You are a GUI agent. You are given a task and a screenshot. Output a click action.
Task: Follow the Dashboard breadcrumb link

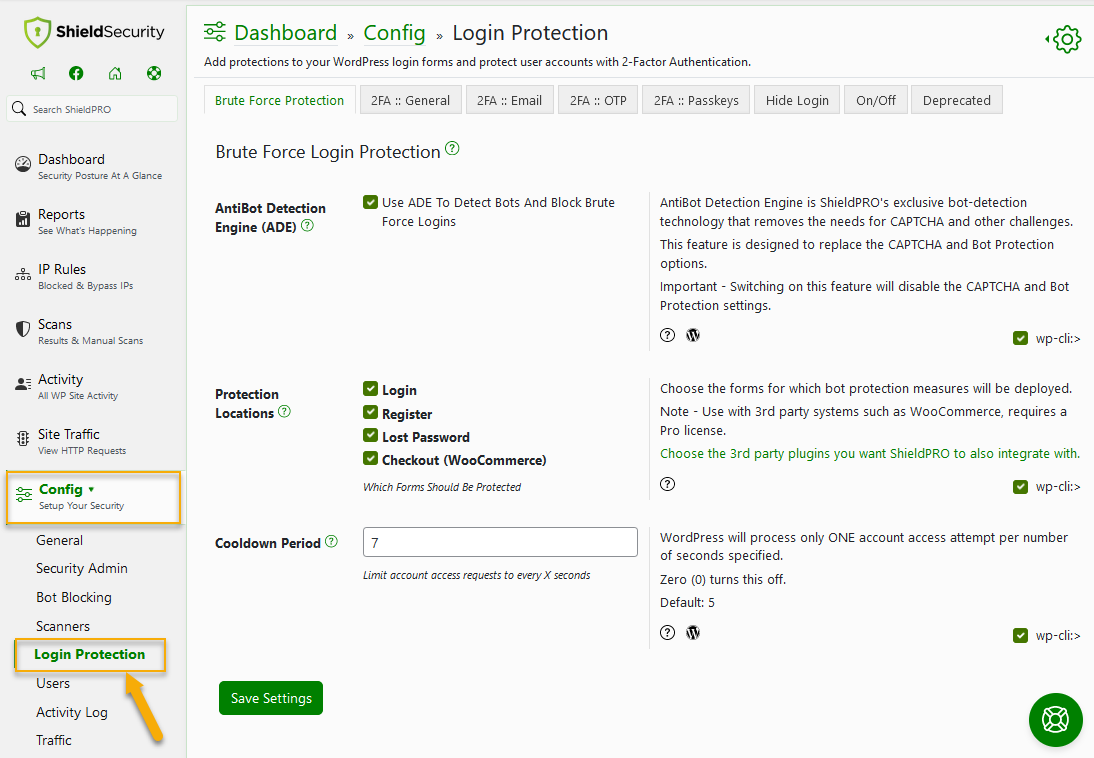[285, 33]
